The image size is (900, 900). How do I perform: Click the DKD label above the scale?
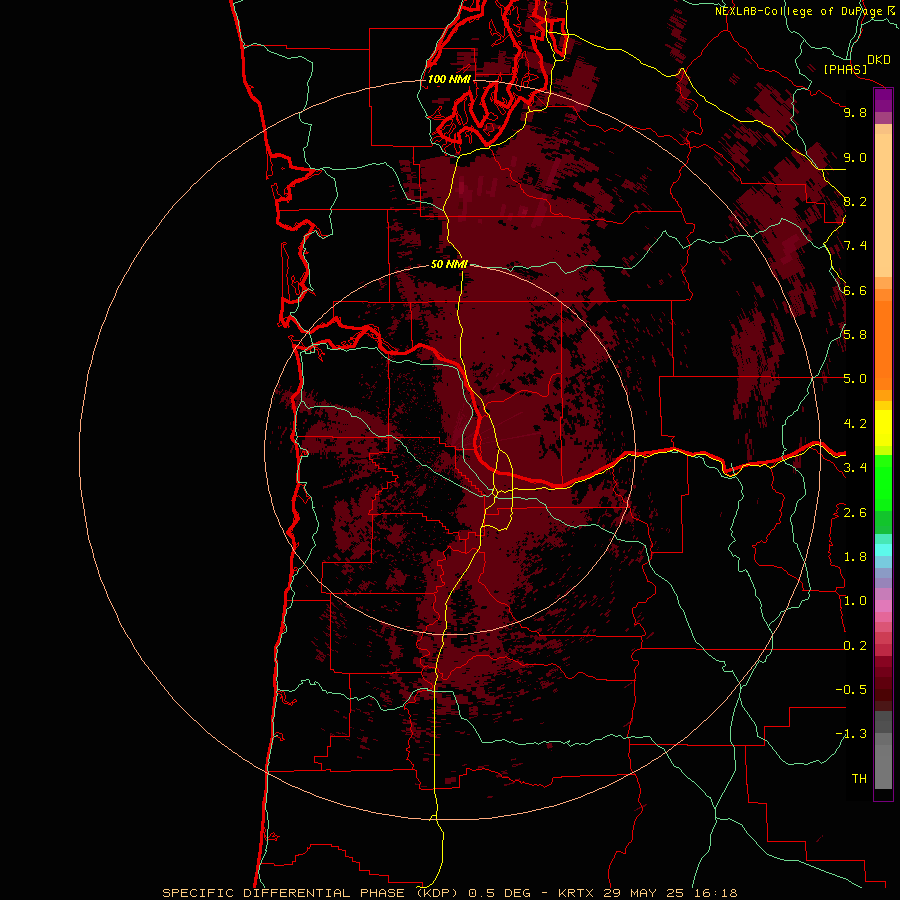click(879, 60)
